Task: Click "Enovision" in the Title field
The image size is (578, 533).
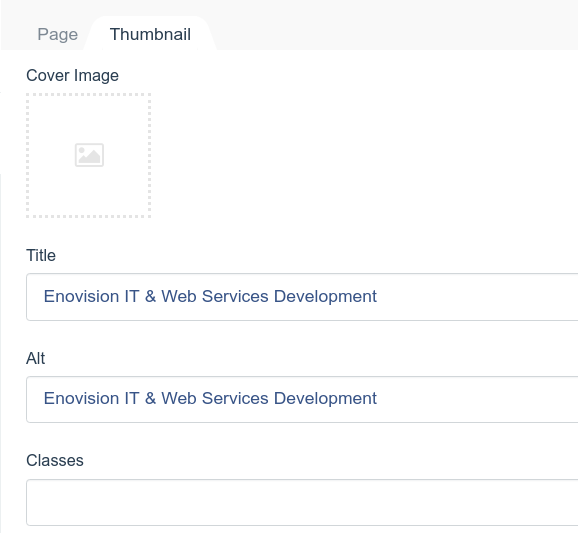Action: point(81,296)
